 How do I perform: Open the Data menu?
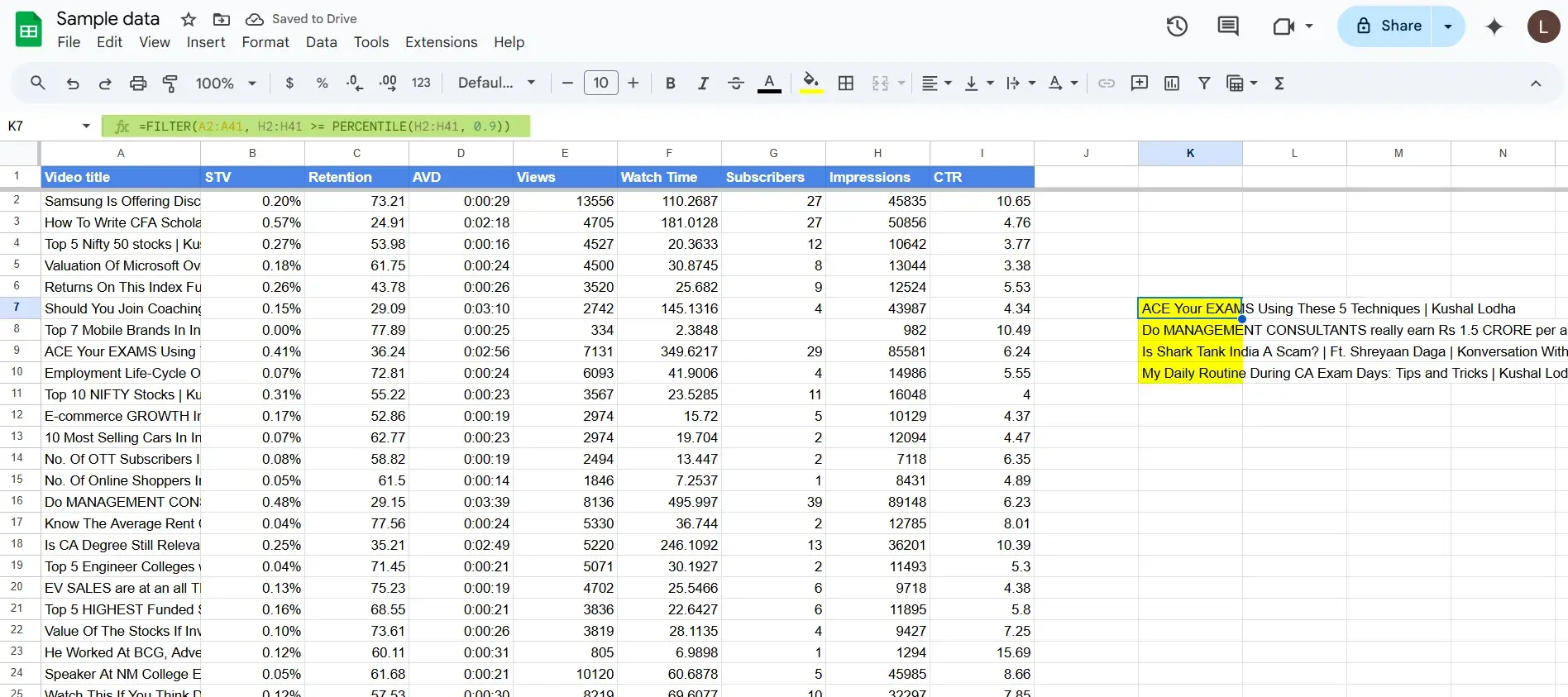(x=321, y=42)
